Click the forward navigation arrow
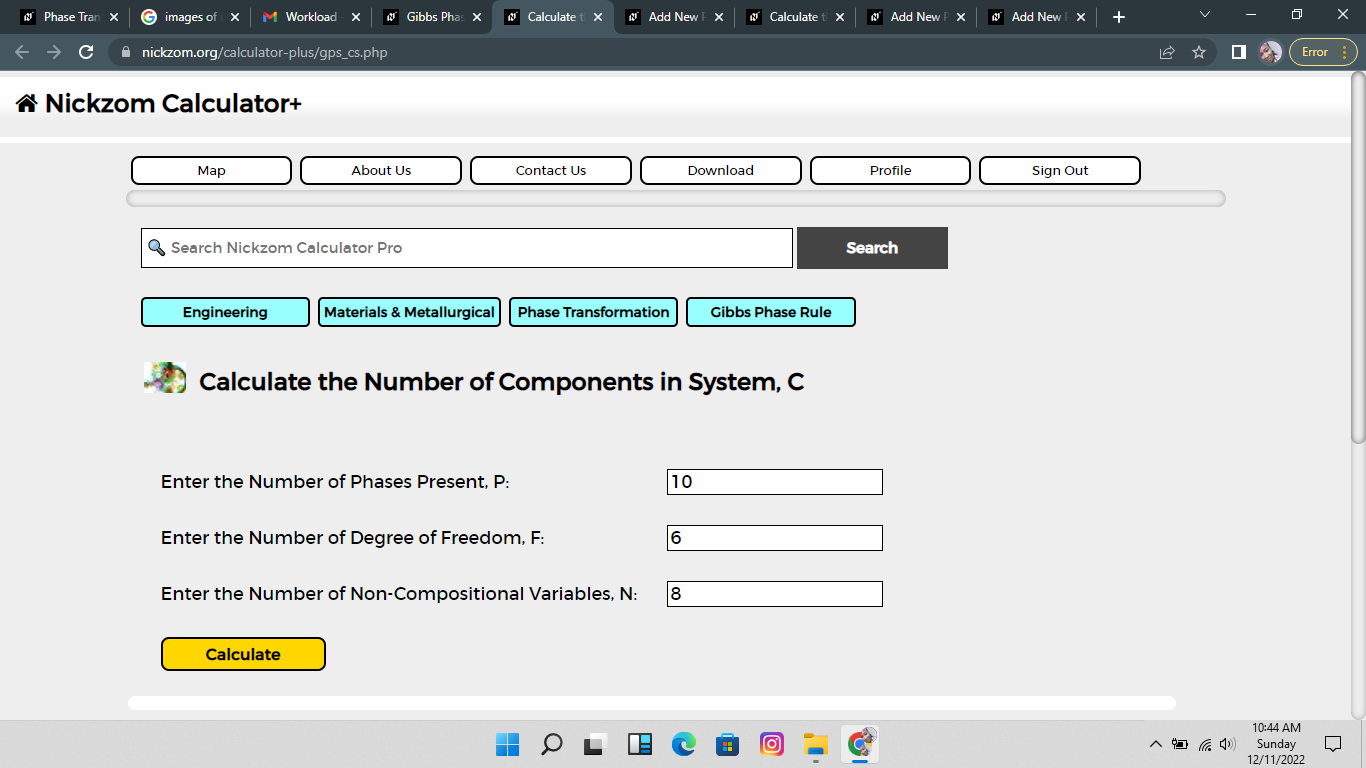1366x768 pixels. tap(54, 52)
